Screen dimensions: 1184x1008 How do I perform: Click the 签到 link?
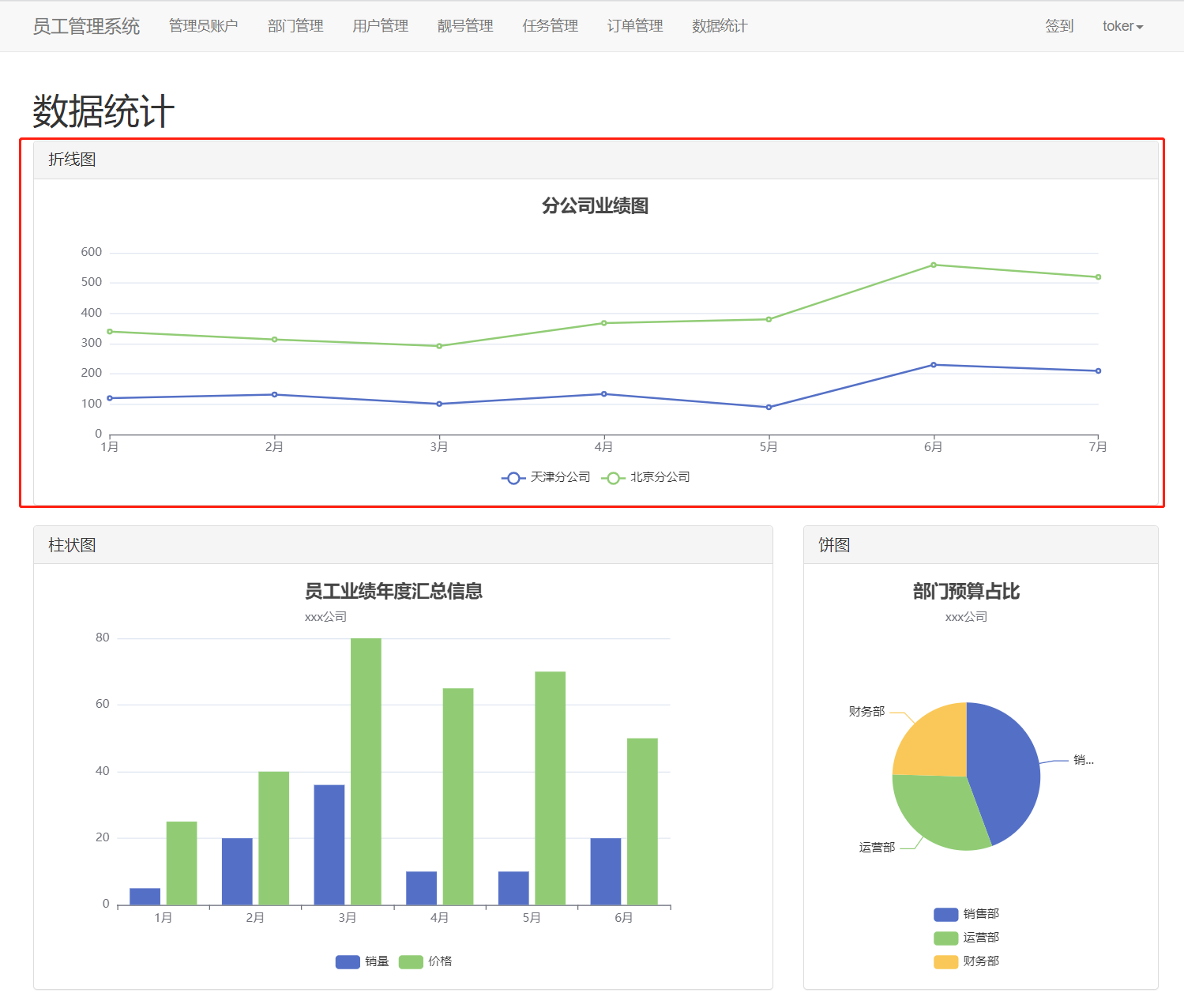pyautogui.click(x=1059, y=26)
